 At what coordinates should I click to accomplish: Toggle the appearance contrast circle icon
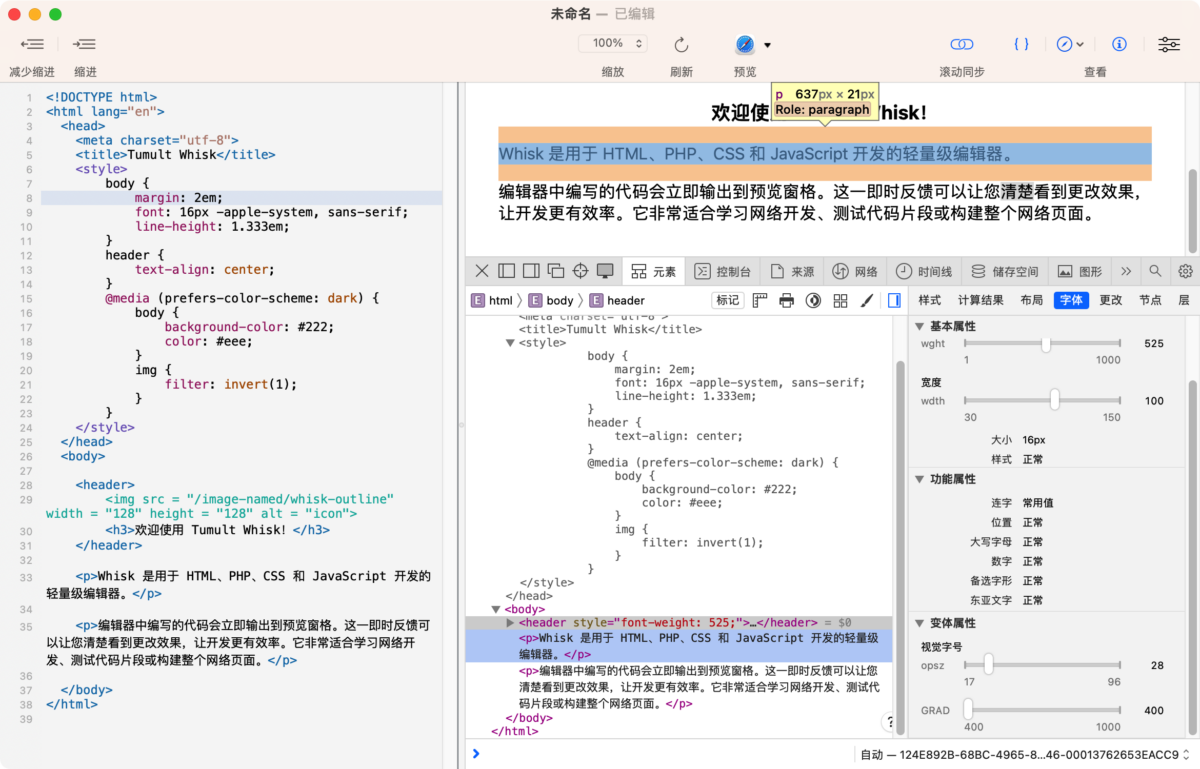tap(814, 300)
